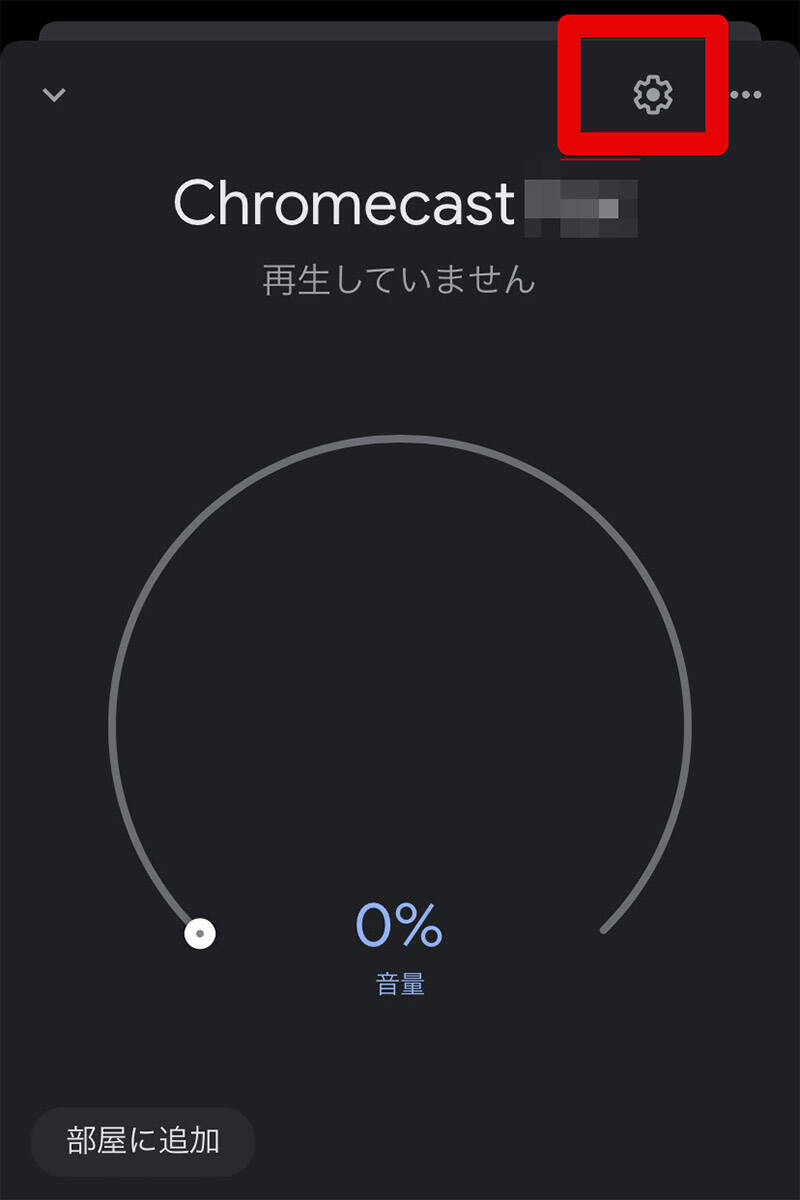The height and width of the screenshot is (1200, 800).
Task: Collapse the panel with the down chevron
Action: click(x=54, y=95)
